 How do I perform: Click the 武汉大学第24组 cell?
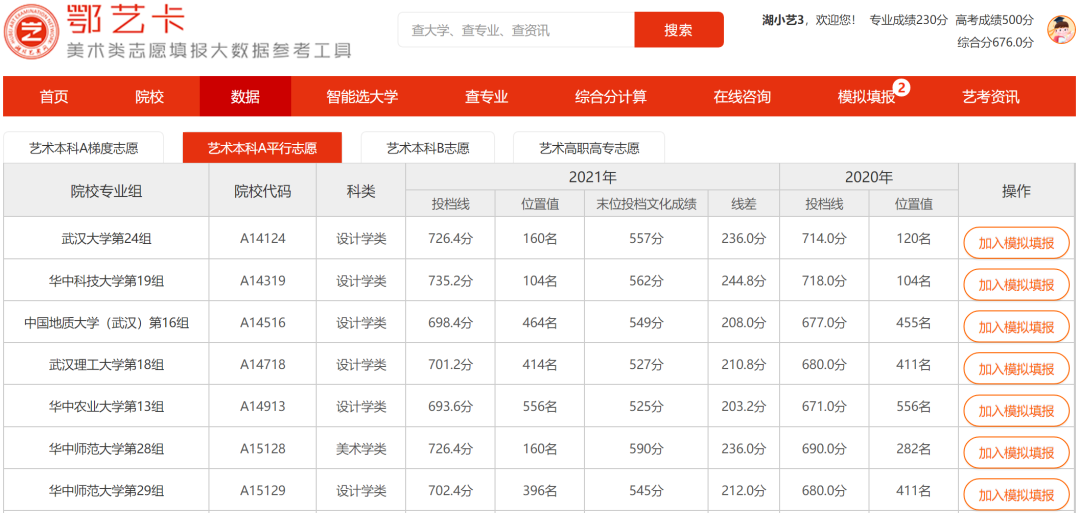coord(106,239)
